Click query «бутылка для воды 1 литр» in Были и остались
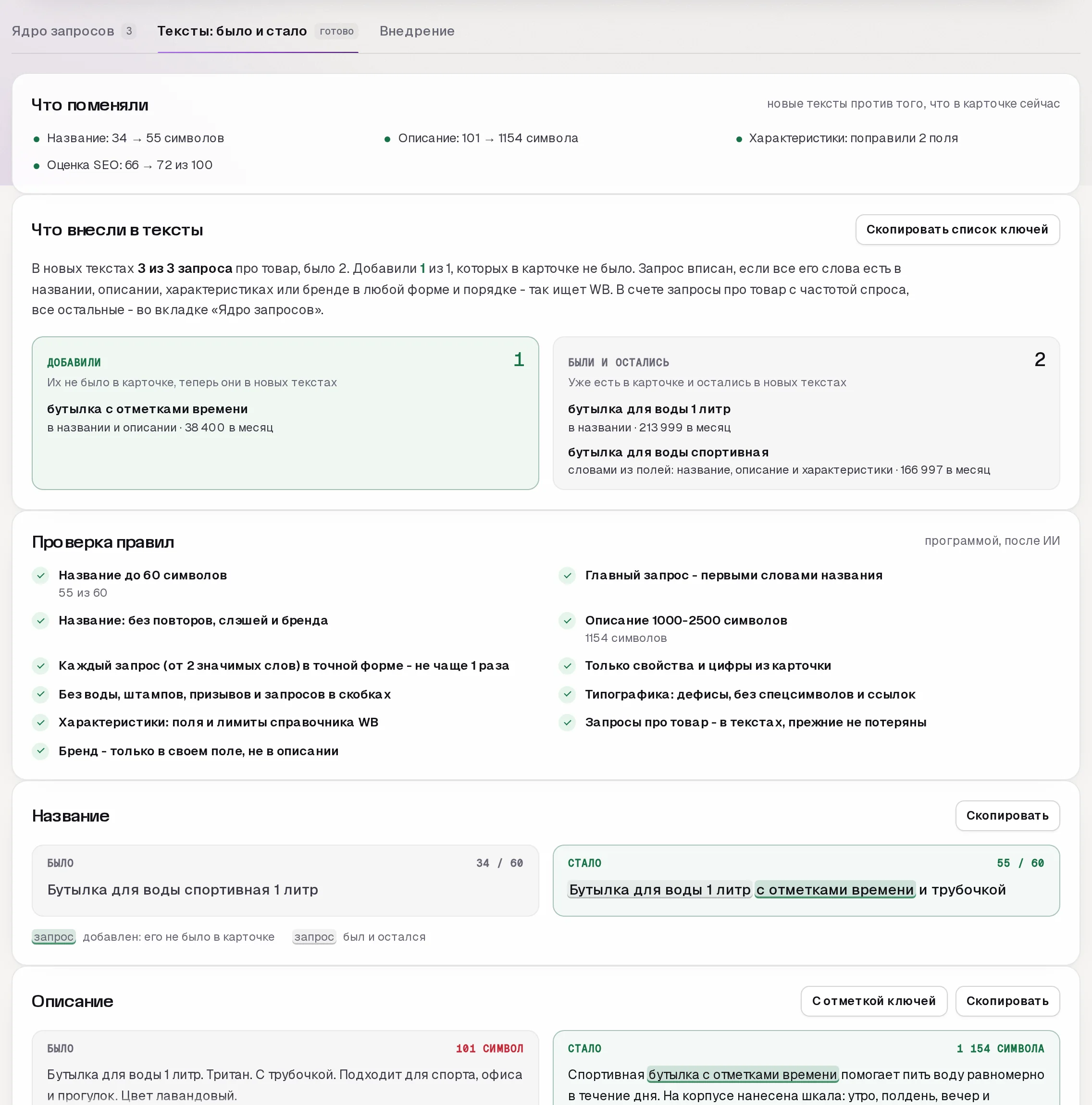Image resolution: width=1092 pixels, height=1105 pixels. (x=649, y=409)
